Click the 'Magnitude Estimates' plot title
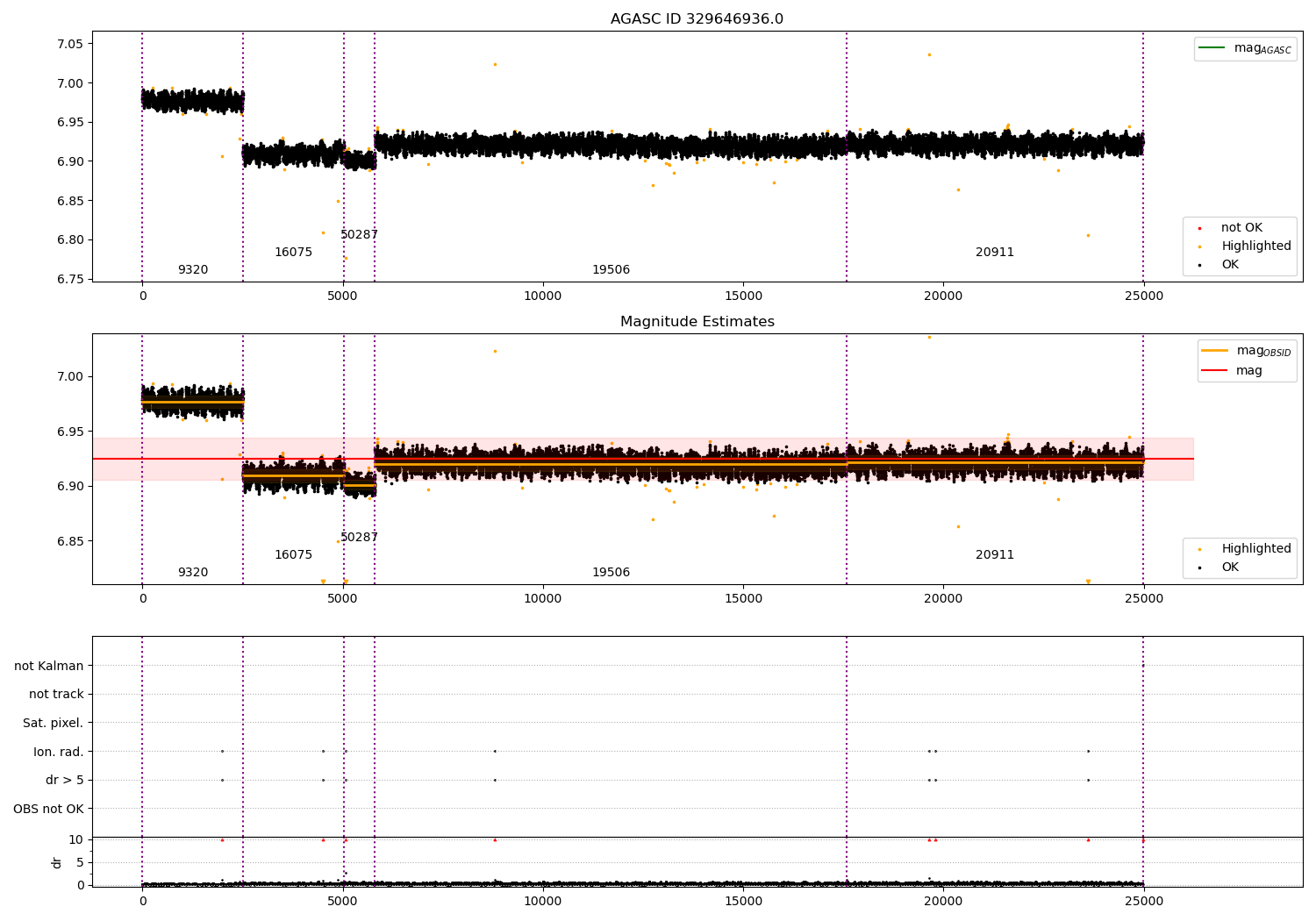This screenshot has width=1316, height=921. coord(697,322)
